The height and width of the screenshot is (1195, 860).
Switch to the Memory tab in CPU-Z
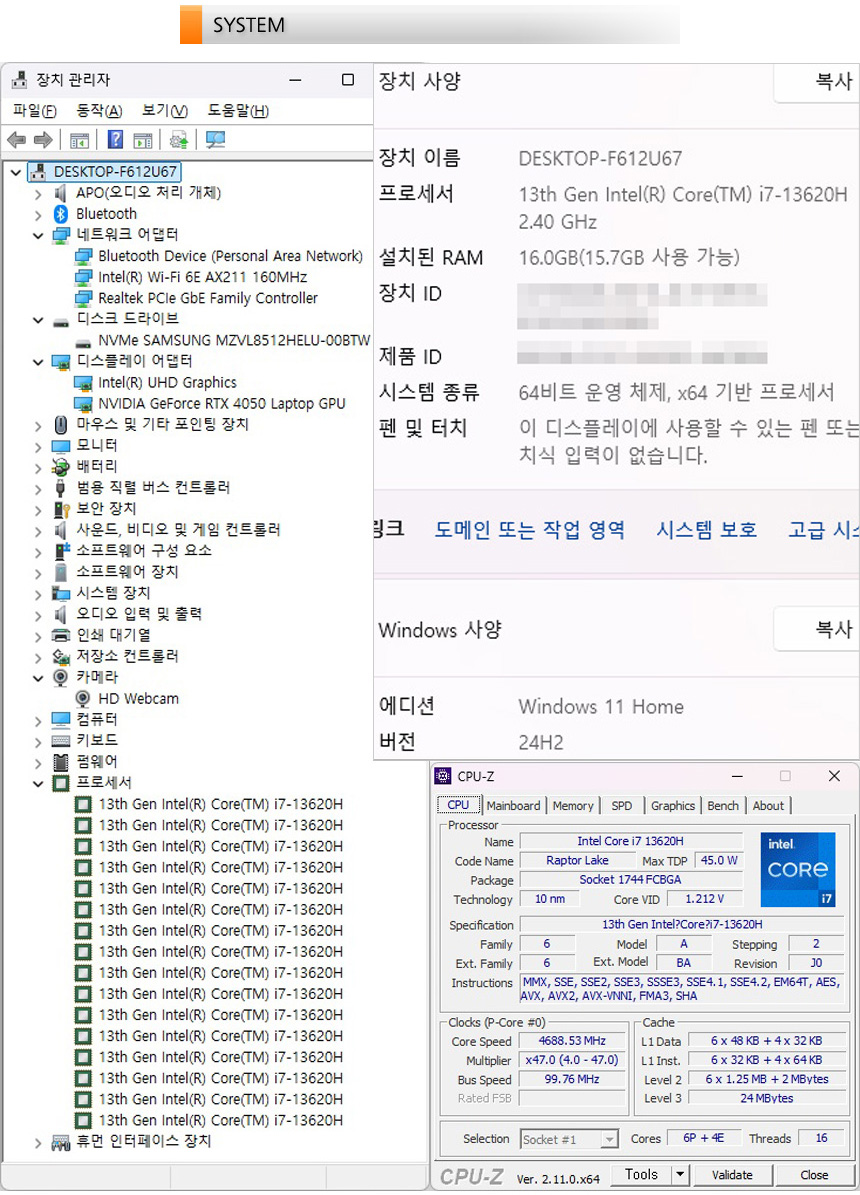[573, 806]
